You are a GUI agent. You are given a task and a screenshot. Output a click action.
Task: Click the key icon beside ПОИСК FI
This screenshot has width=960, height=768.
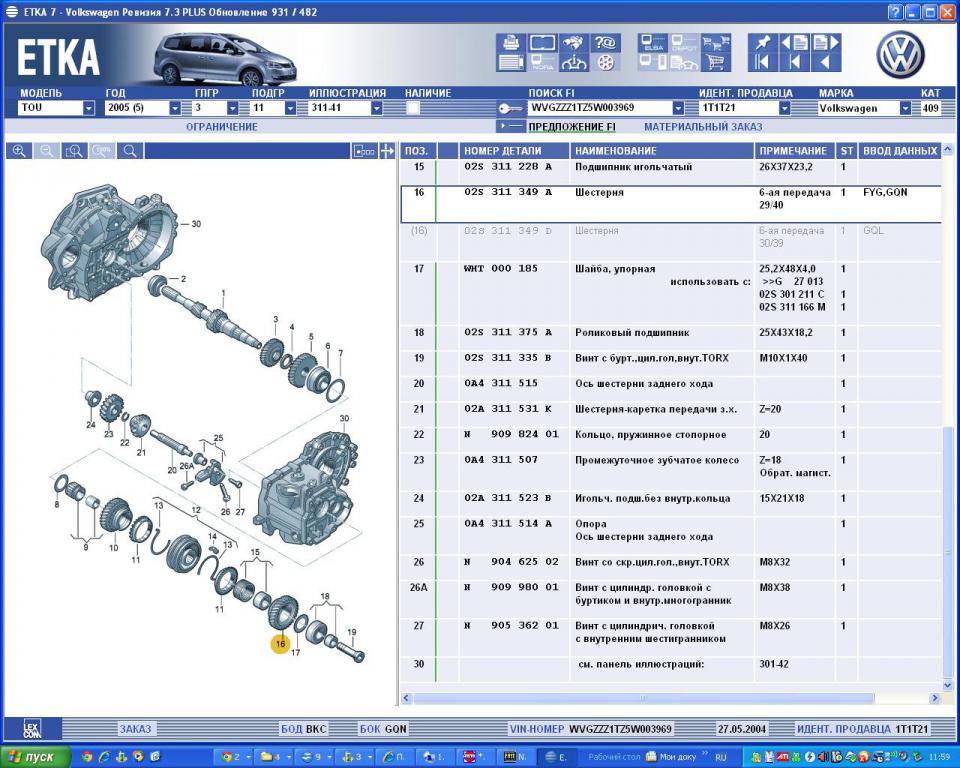tap(509, 109)
